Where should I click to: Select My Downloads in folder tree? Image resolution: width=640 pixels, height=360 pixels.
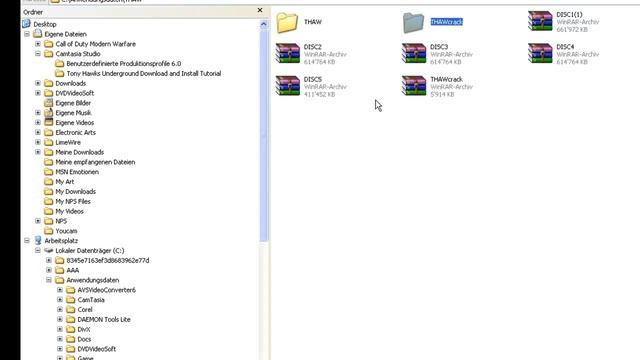pos(76,191)
